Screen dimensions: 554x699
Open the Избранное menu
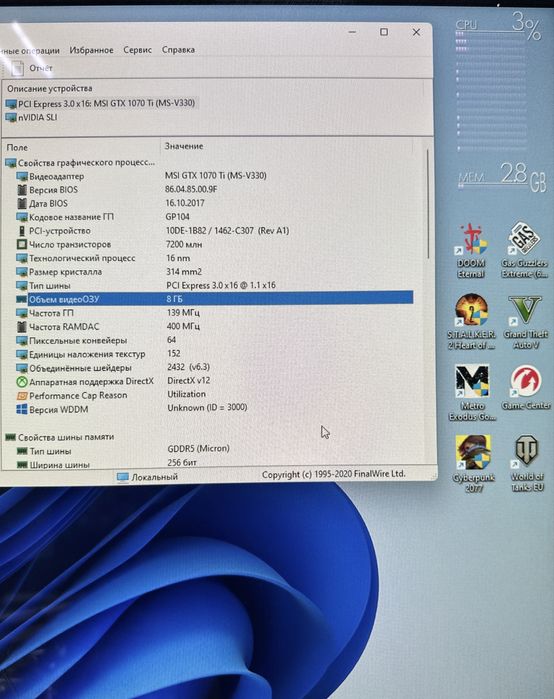[91, 50]
